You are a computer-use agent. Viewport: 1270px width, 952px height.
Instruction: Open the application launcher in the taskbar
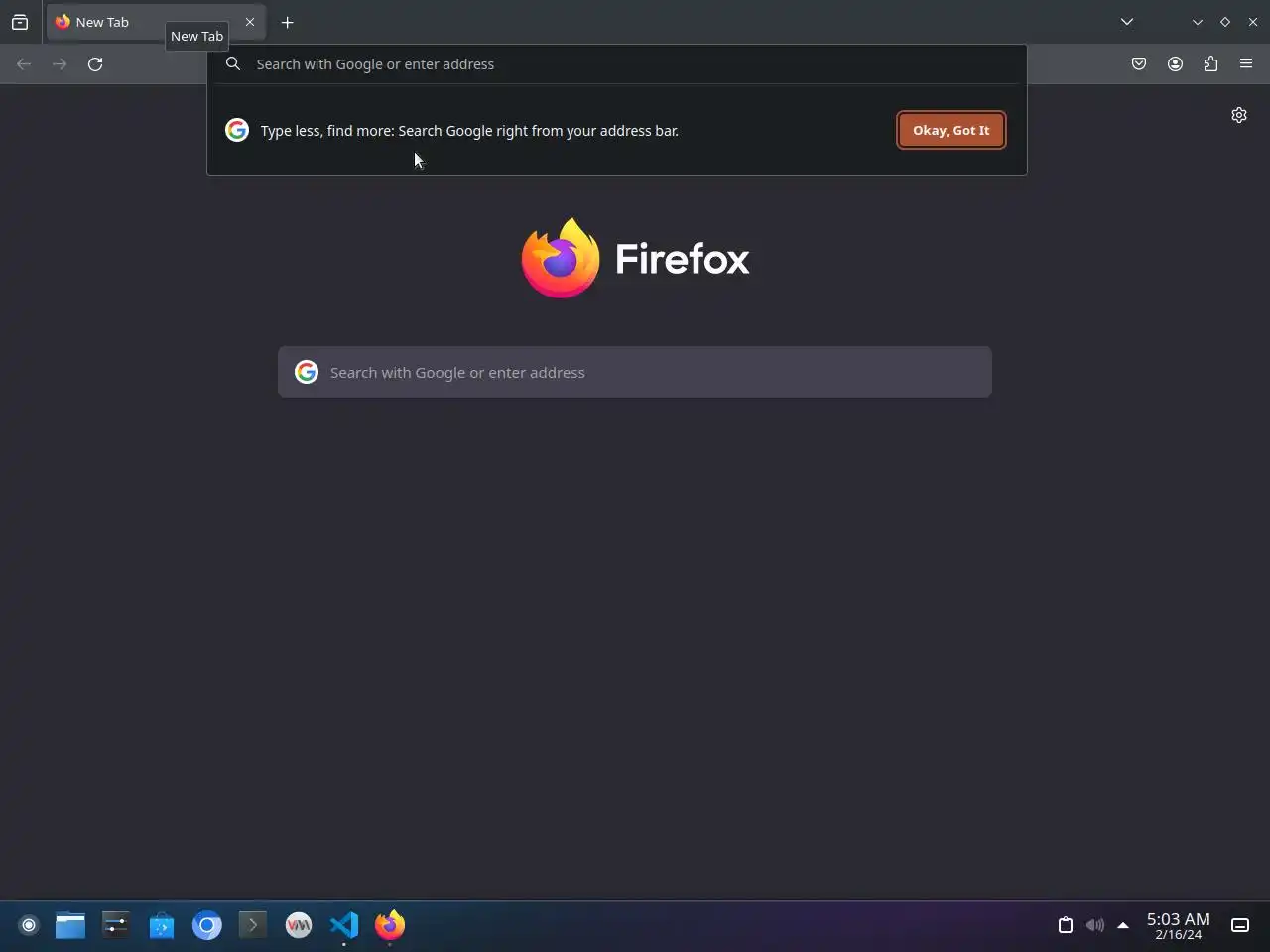pos(29,925)
